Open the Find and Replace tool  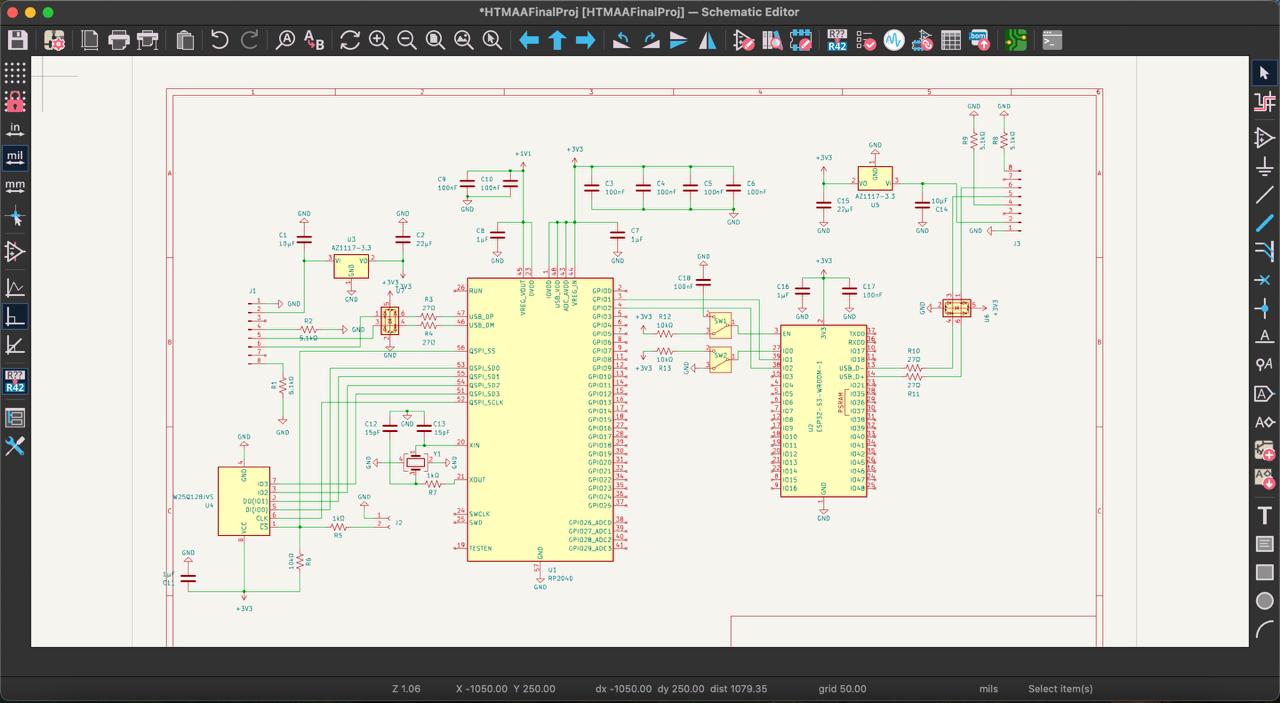click(314, 40)
